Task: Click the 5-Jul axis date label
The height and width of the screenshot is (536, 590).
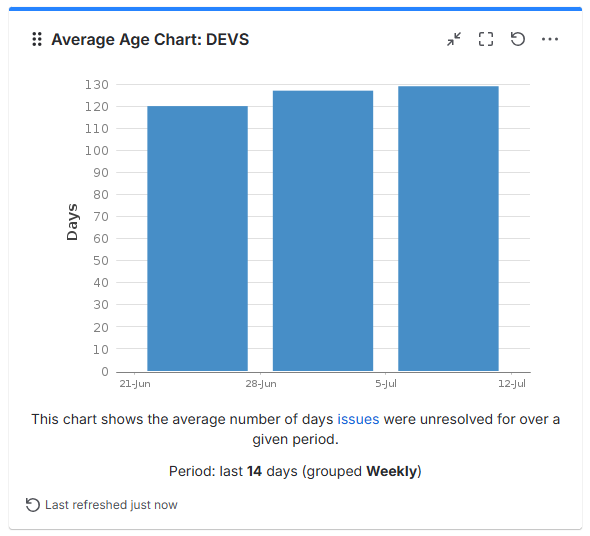Action: [386, 384]
